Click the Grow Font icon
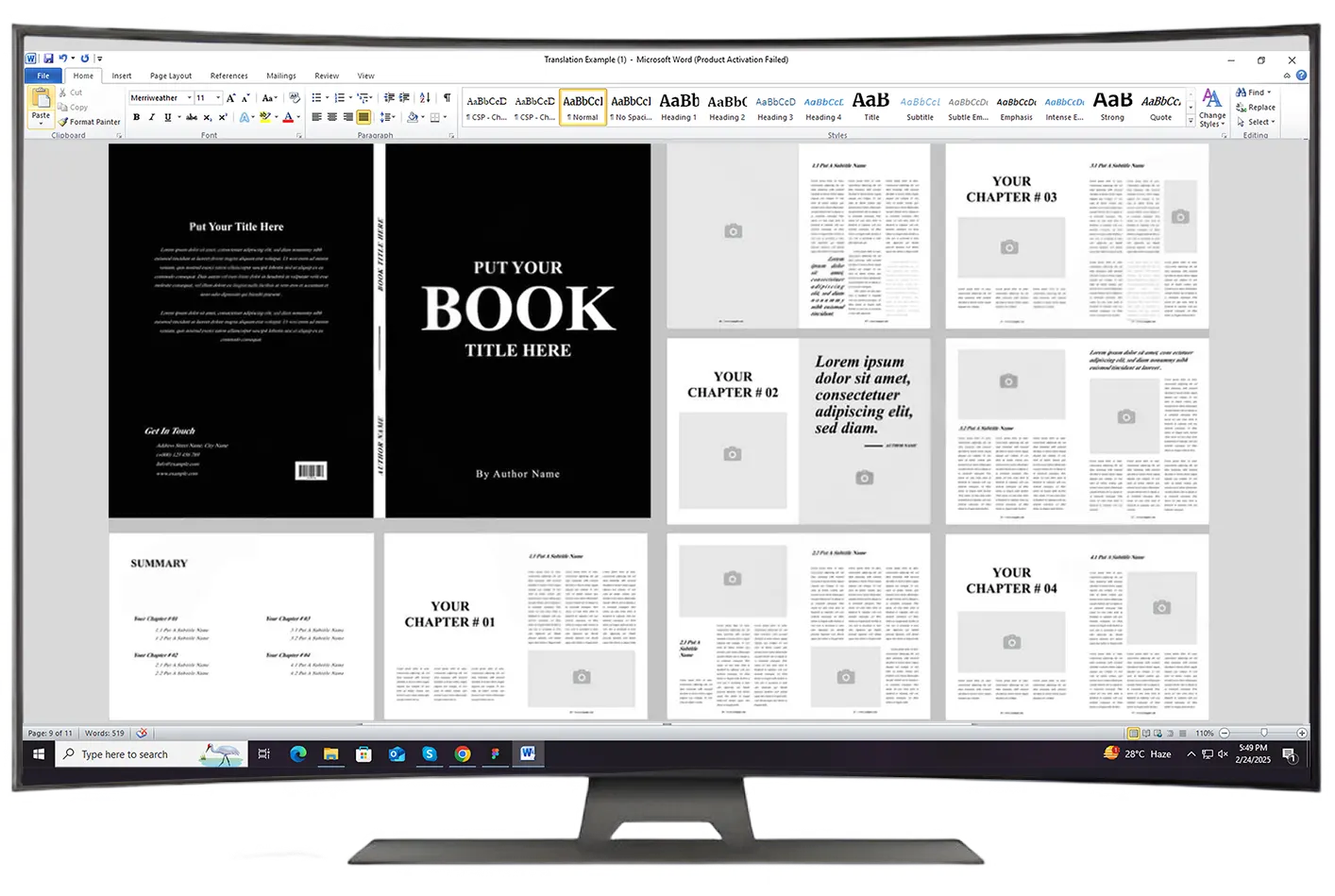 [x=230, y=97]
